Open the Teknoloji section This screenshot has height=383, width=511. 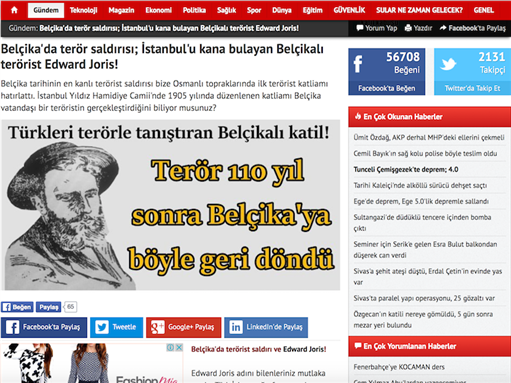[83, 10]
